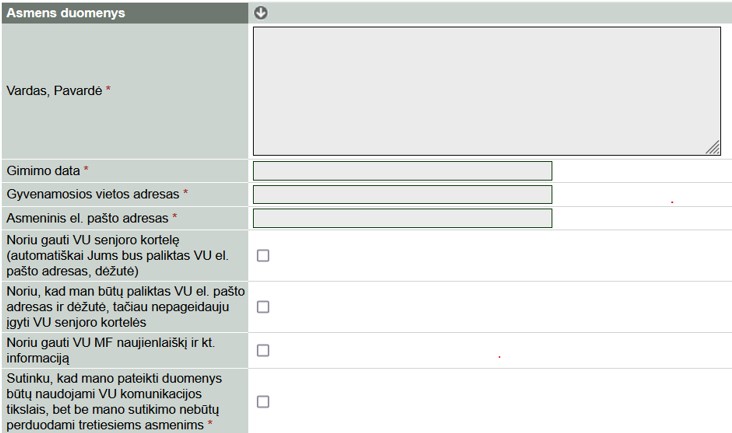Click the Gyvenamosios vietos adresas label
The image size is (732, 433).
click(x=93, y=194)
